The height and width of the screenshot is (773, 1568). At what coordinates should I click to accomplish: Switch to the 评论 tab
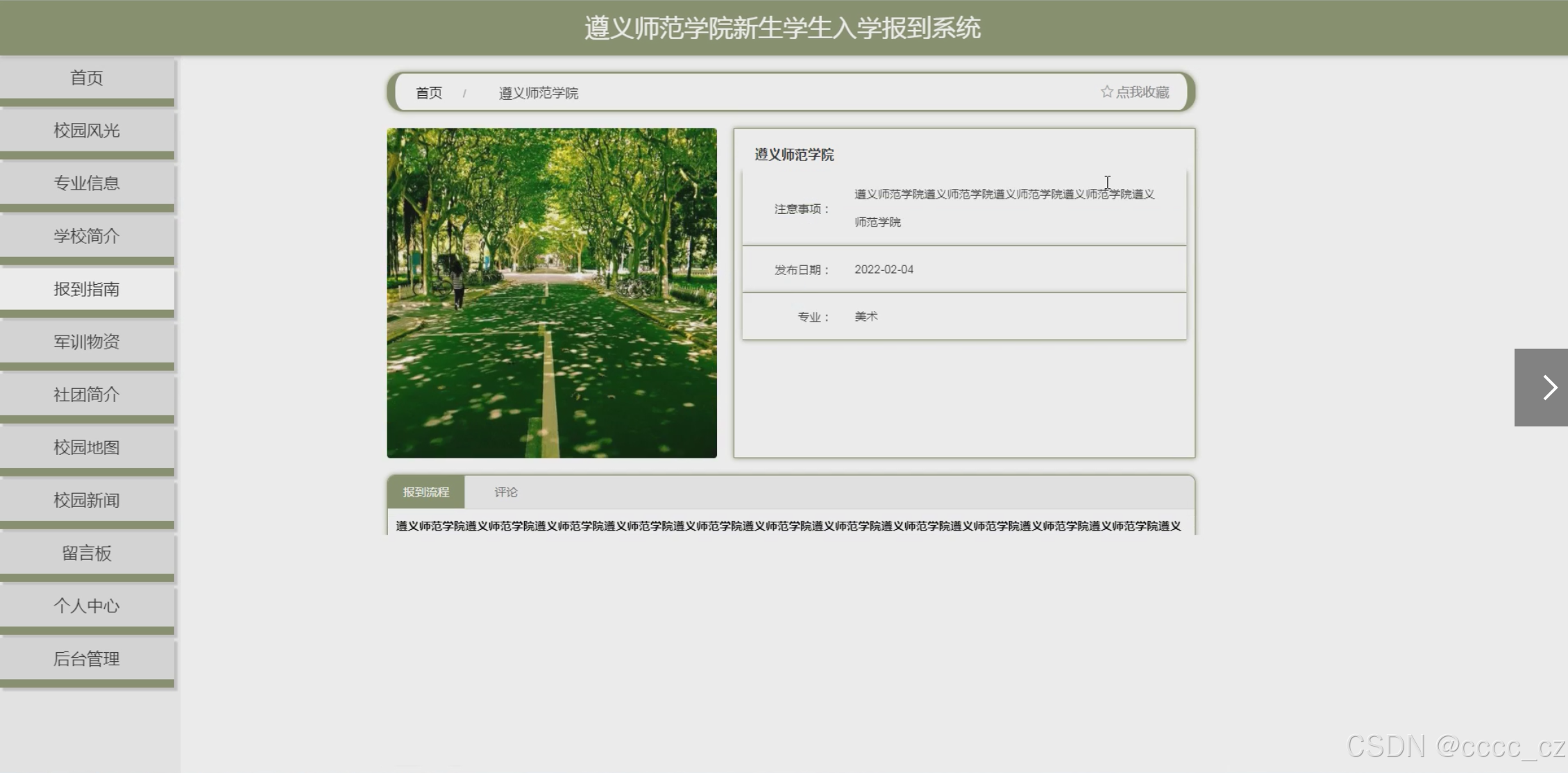click(x=505, y=492)
